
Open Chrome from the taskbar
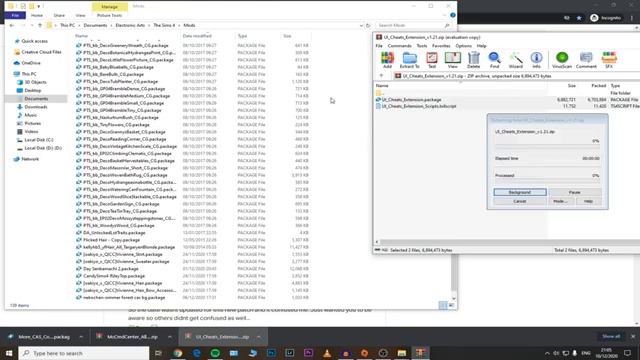178,353
